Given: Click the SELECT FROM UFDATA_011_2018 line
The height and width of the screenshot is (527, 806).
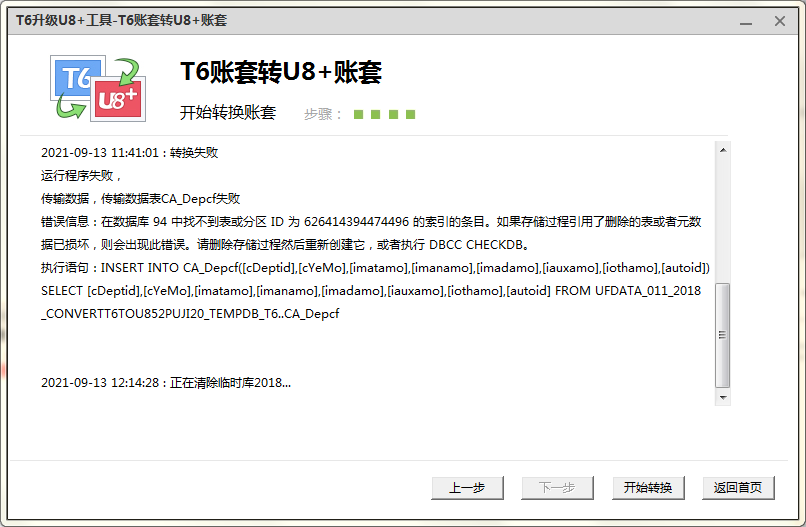Looking at the screenshot, I should coord(371,291).
